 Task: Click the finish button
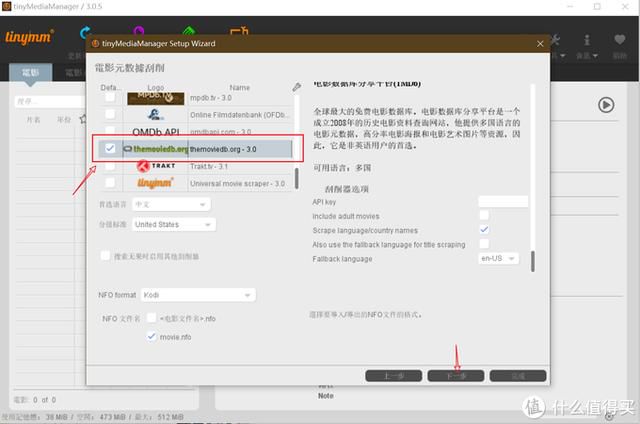[518, 375]
